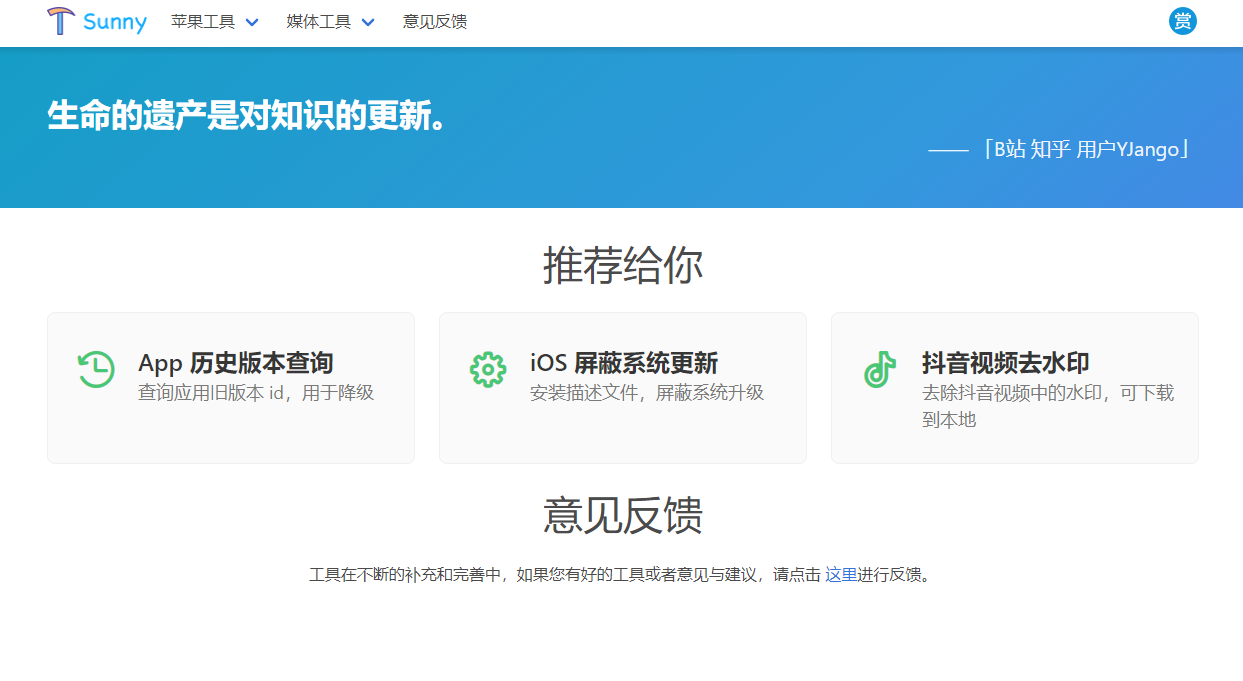Expand the 苹果工具 dropdown chevron
The height and width of the screenshot is (681, 1243).
pyautogui.click(x=251, y=22)
